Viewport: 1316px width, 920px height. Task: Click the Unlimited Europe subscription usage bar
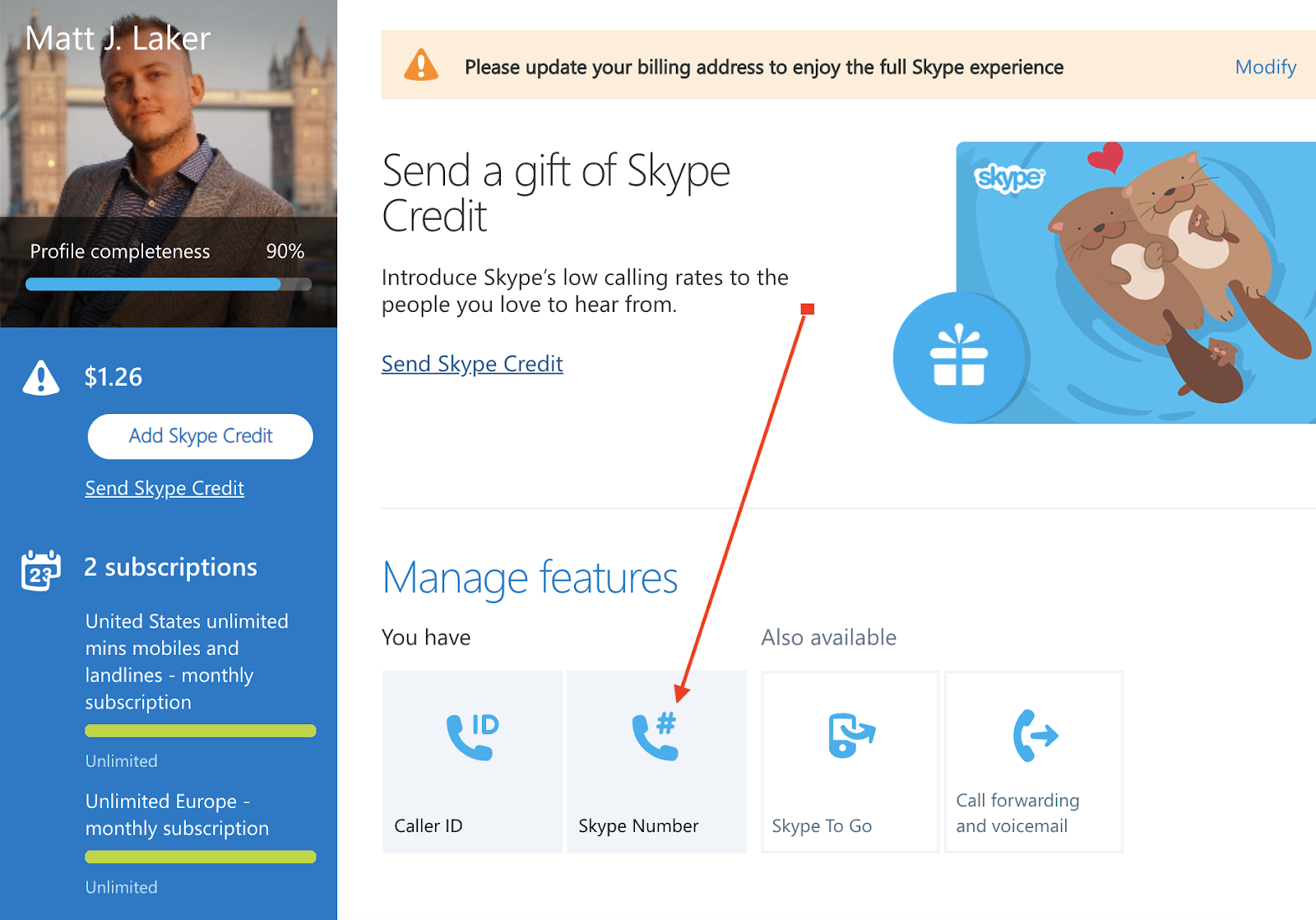tap(201, 857)
